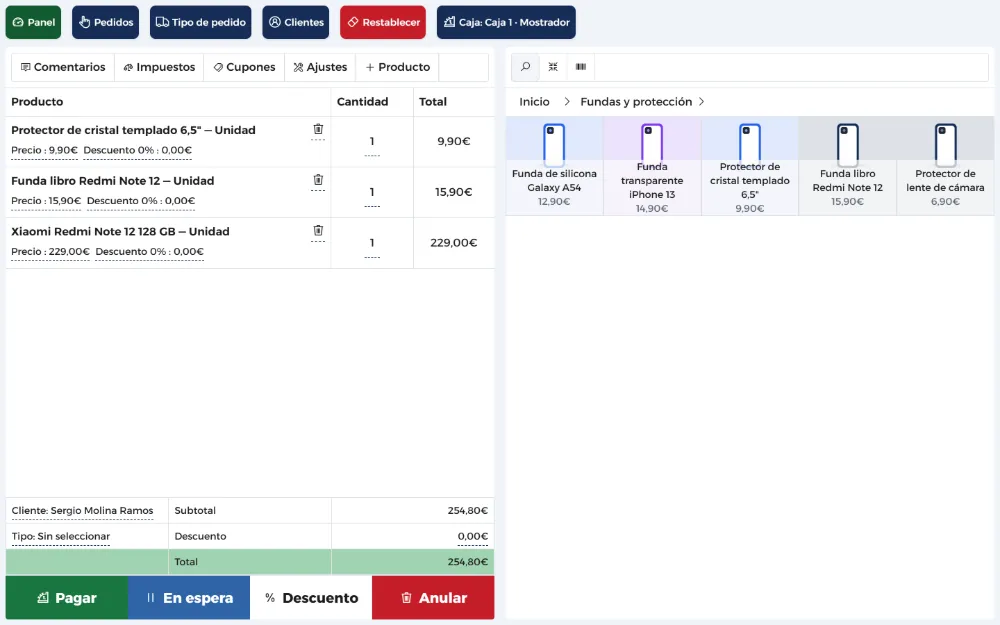Screen dimensions: 1000x625
Task: Click the search magnifier icon
Action: tap(526, 67)
